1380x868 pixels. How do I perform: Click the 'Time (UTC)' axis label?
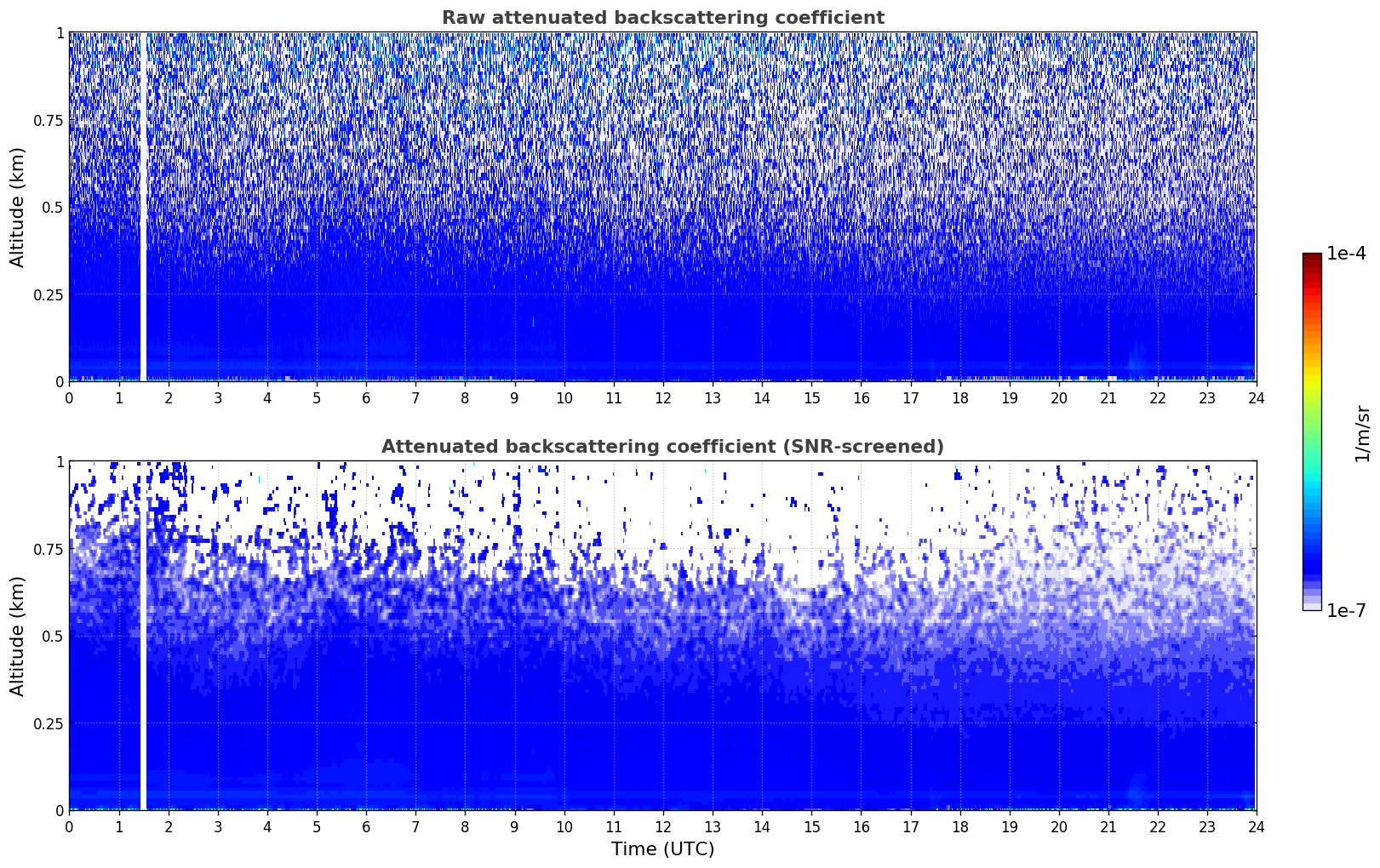point(662,849)
